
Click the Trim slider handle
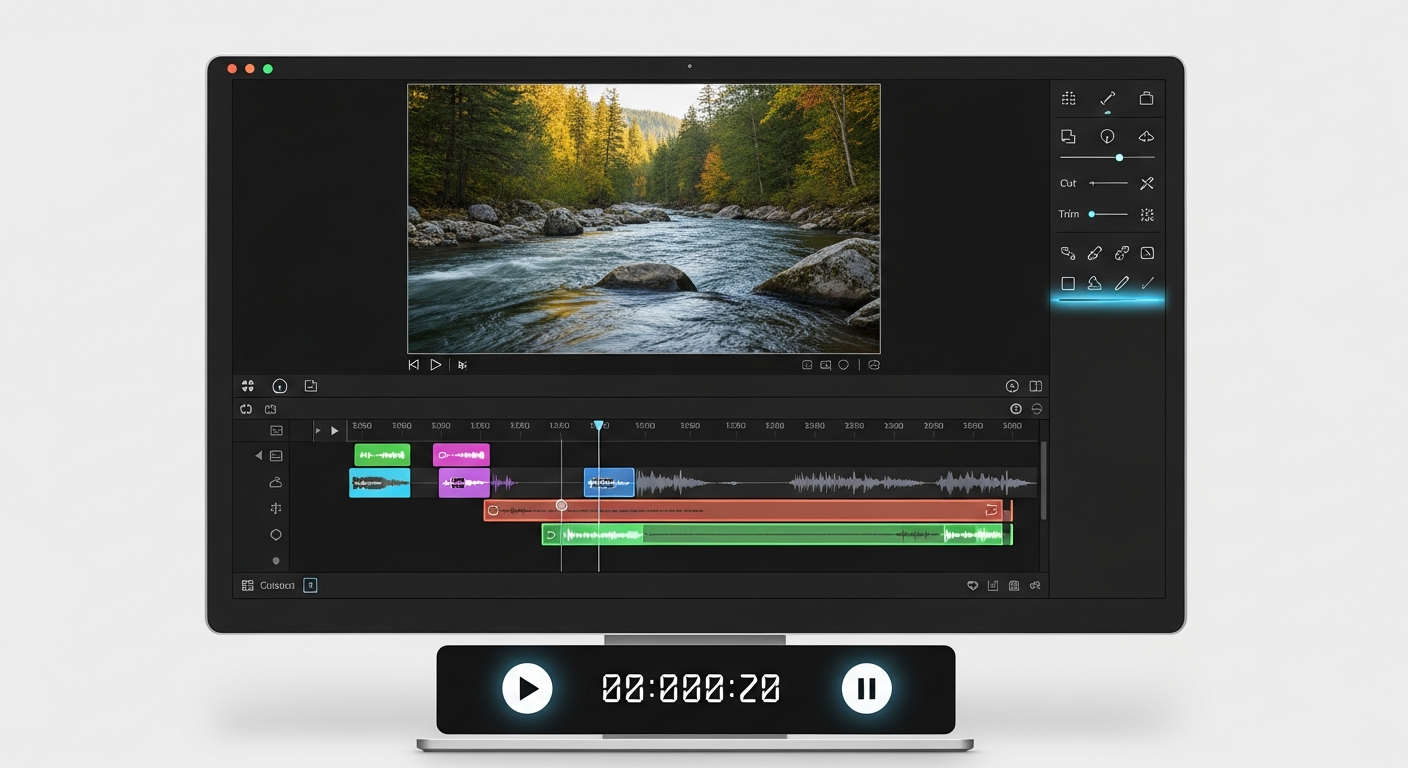(x=1092, y=214)
